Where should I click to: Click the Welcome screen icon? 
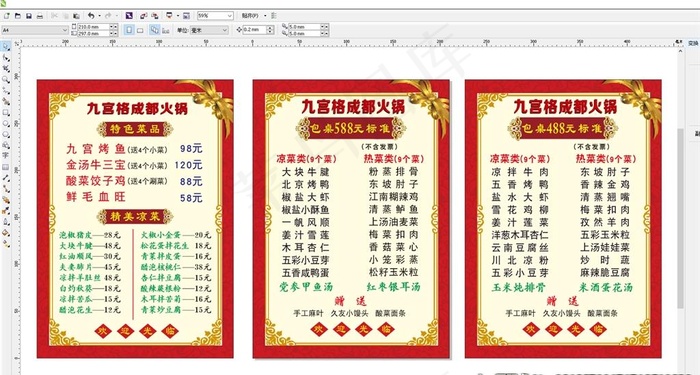[x=186, y=16]
